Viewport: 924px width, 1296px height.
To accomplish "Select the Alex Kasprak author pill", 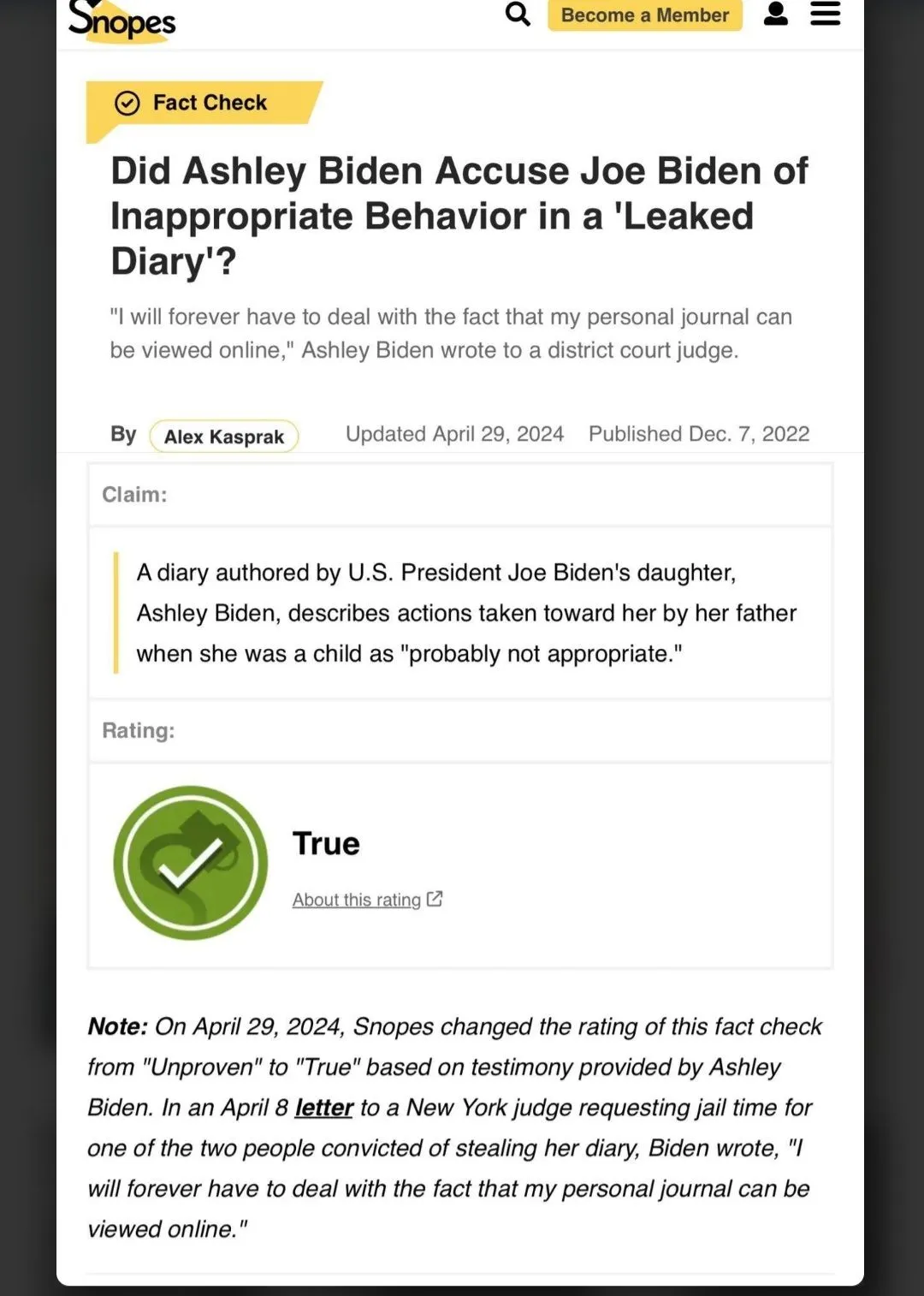I will click(x=223, y=437).
